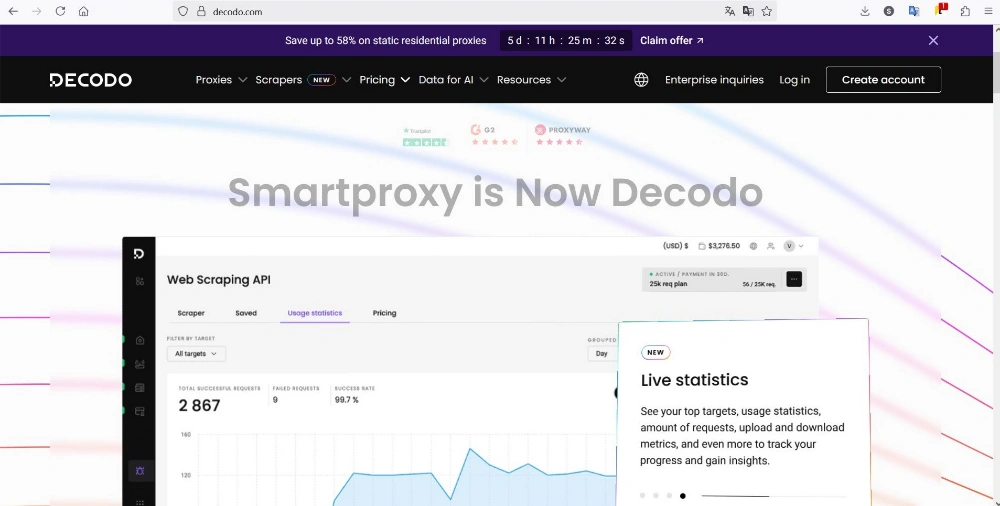Screen dimensions: 1000x506
Task: Click the blue translator extension icon
Action: pyautogui.click(x=914, y=11)
